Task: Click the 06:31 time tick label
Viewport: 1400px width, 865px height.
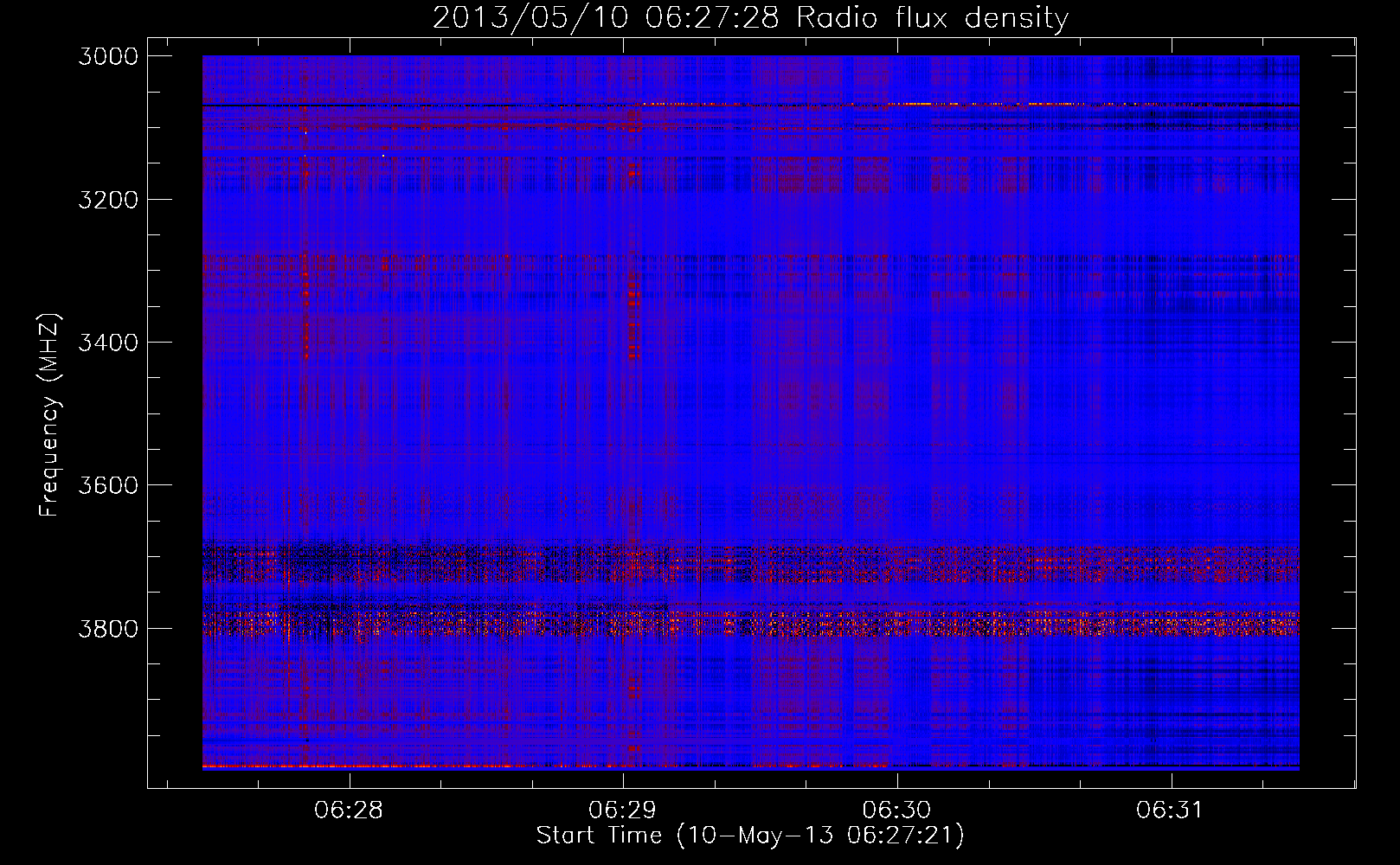Action: click(x=1170, y=810)
